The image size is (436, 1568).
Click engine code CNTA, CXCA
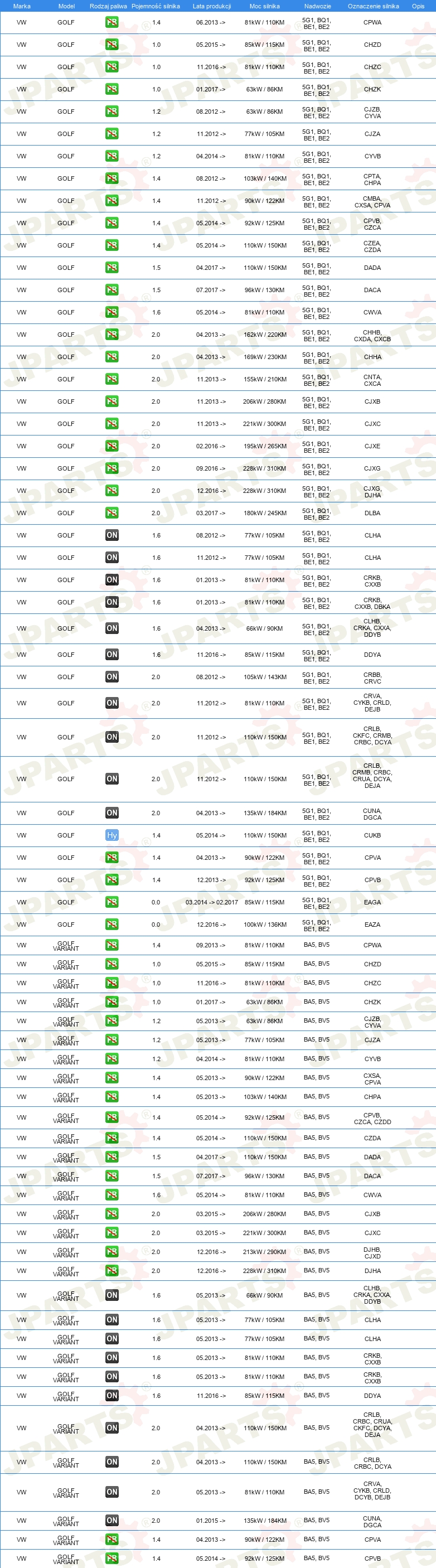point(372,380)
